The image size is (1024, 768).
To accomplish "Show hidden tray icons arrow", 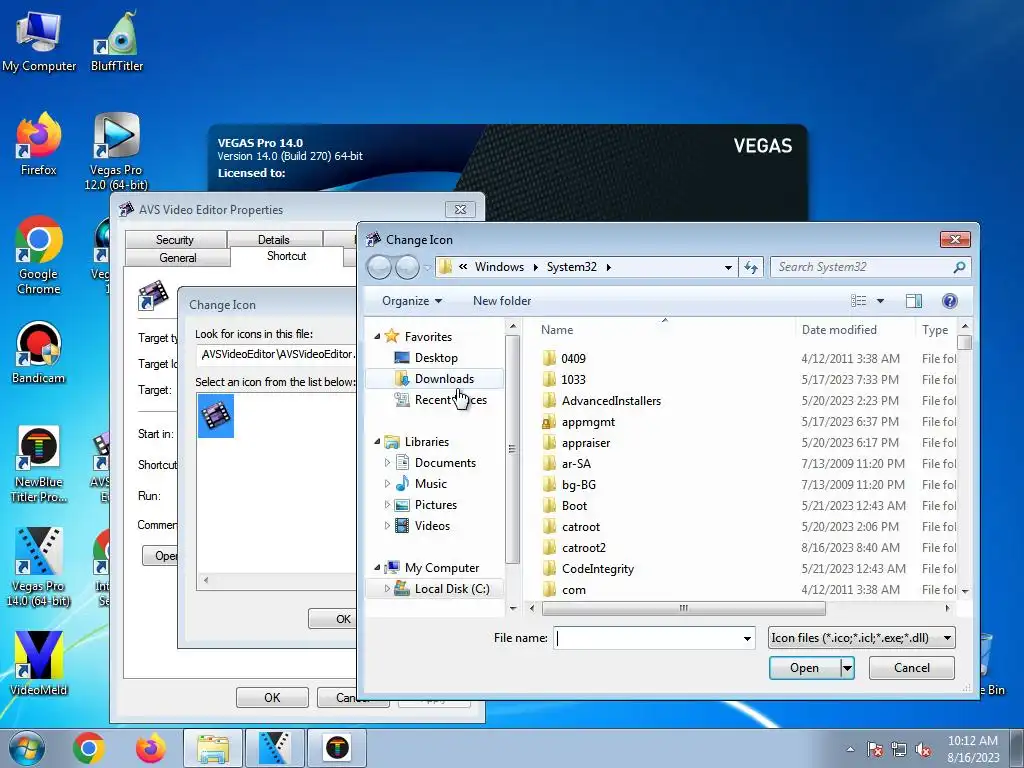I will [x=850, y=749].
